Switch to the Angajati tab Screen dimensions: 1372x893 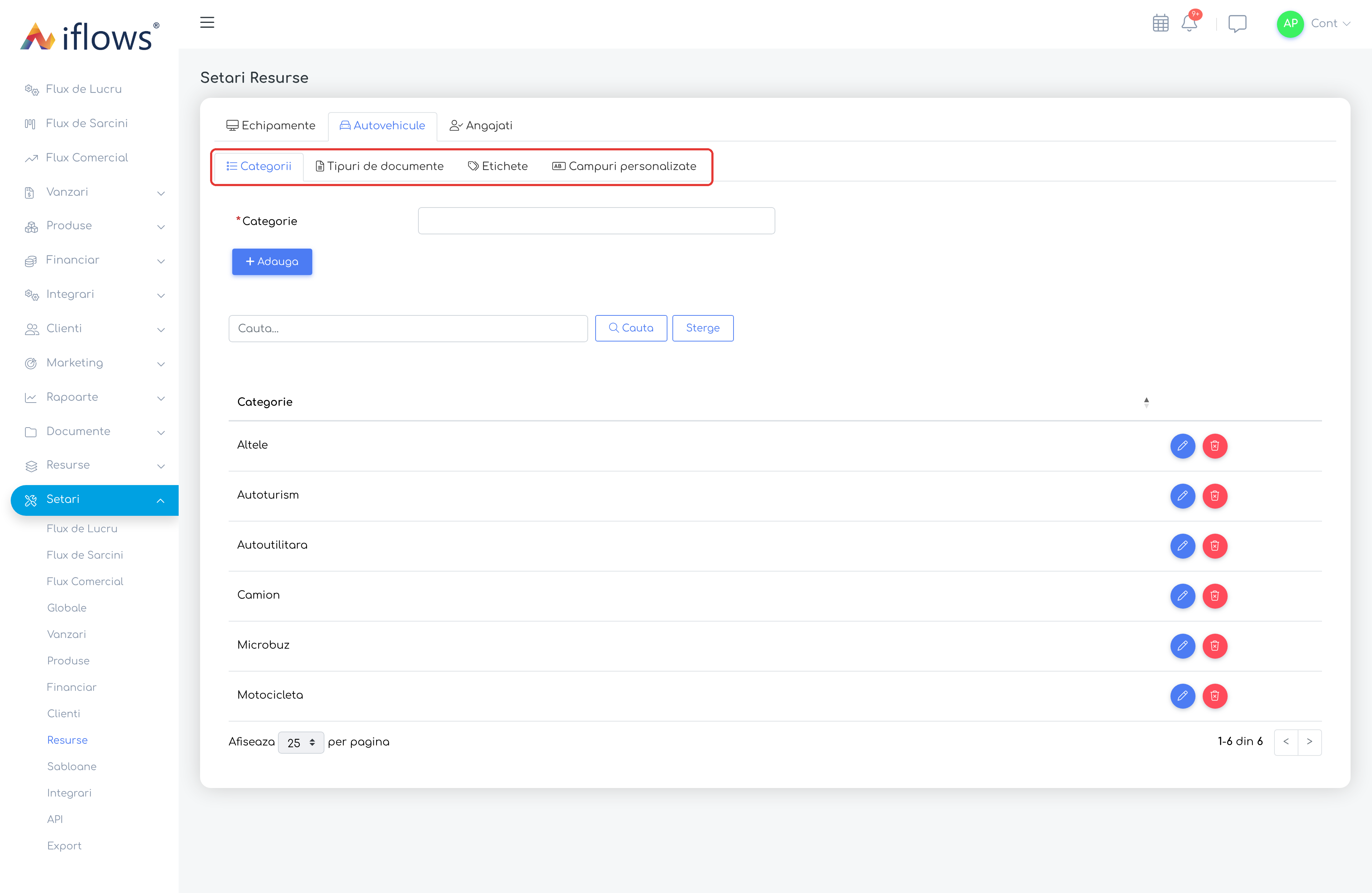coord(481,126)
